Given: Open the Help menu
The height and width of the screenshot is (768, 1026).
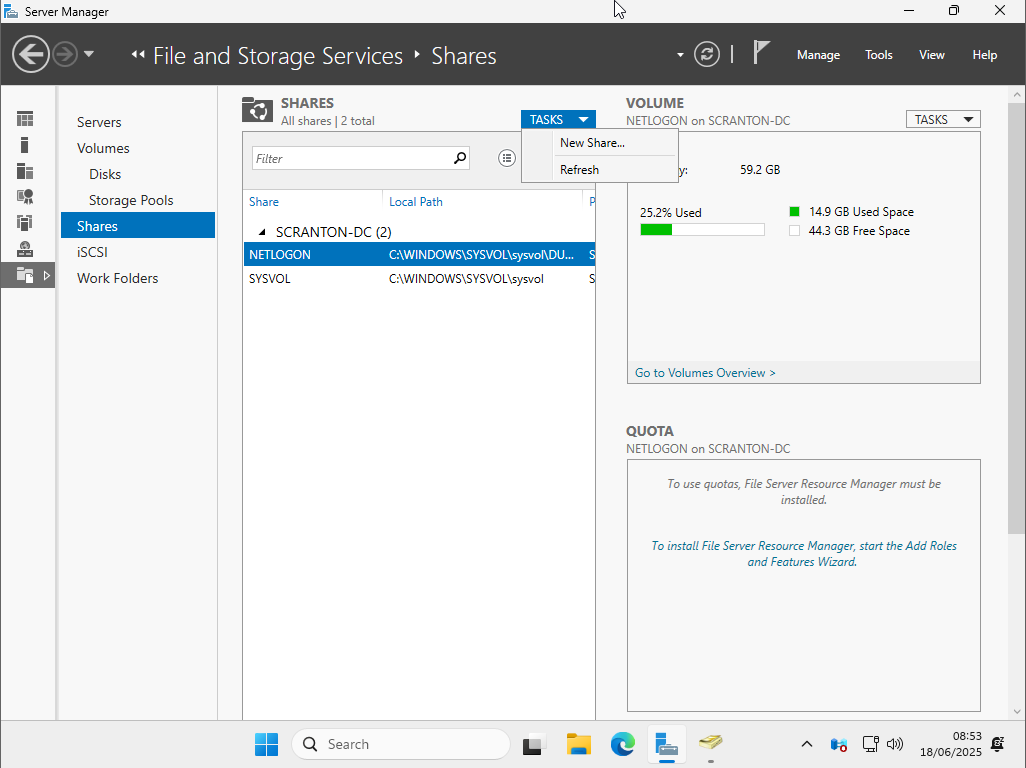Looking at the screenshot, I should coord(984,55).
